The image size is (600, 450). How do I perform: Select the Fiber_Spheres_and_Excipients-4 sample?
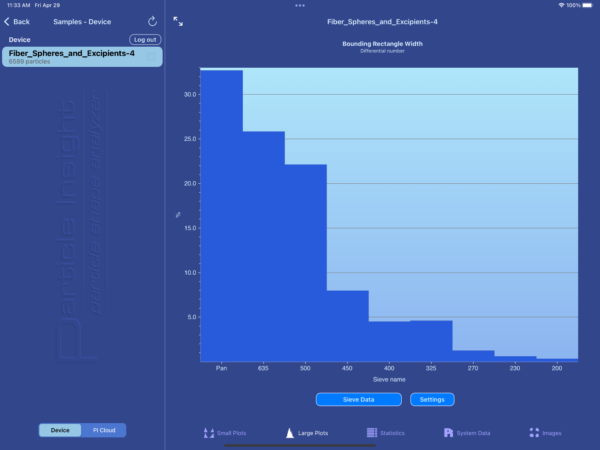point(80,57)
